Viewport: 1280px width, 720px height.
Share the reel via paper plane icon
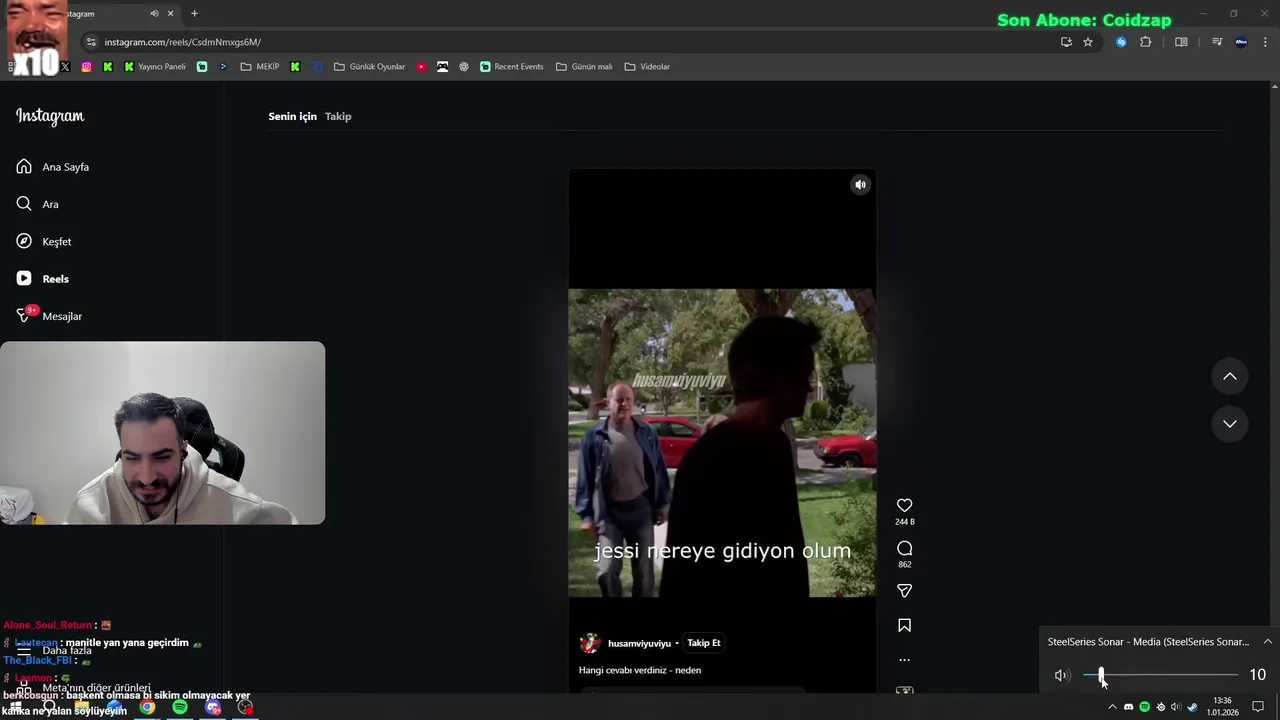pyautogui.click(x=904, y=591)
